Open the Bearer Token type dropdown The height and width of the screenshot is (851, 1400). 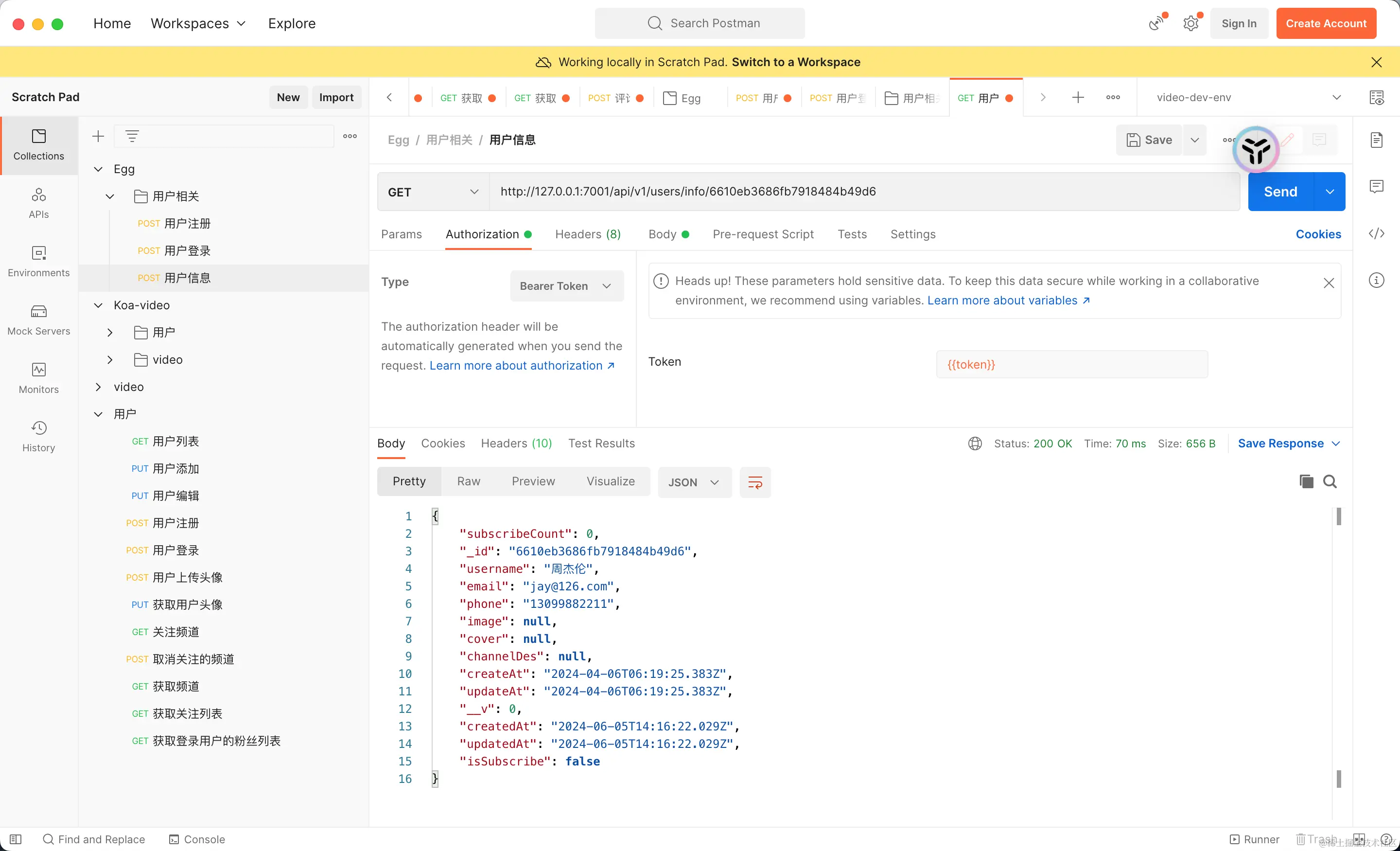pos(566,286)
